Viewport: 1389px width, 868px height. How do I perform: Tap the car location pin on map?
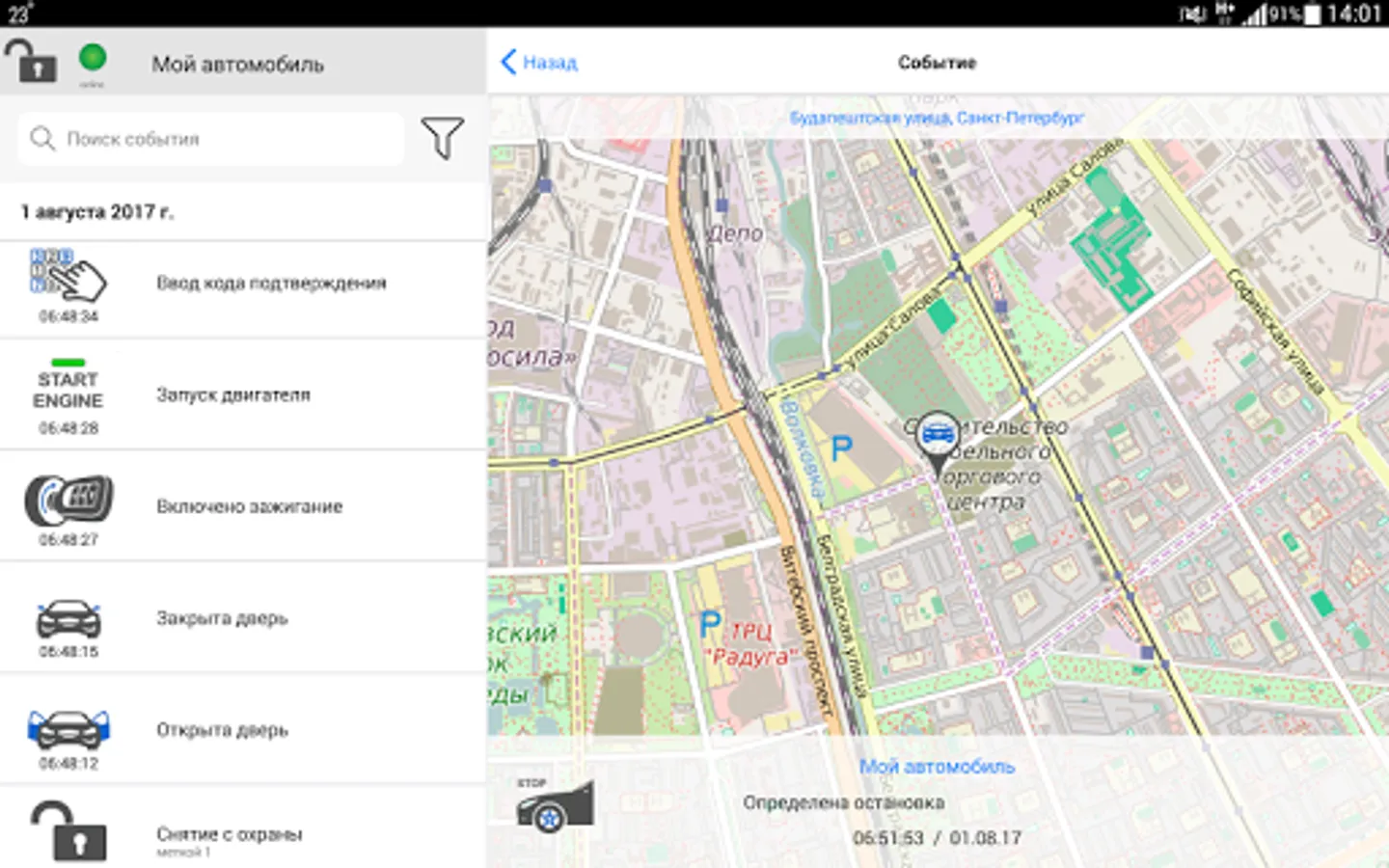(x=937, y=443)
